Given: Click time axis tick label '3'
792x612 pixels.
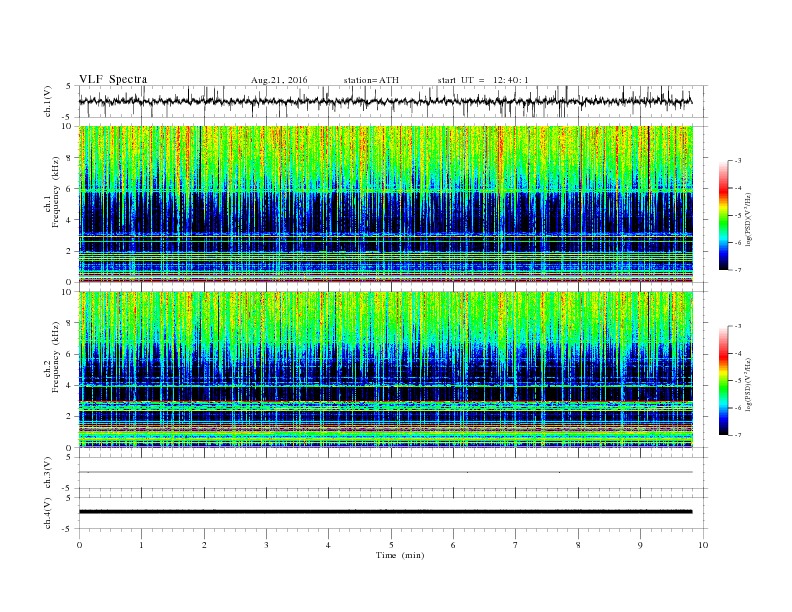Looking at the screenshot, I should point(266,545).
